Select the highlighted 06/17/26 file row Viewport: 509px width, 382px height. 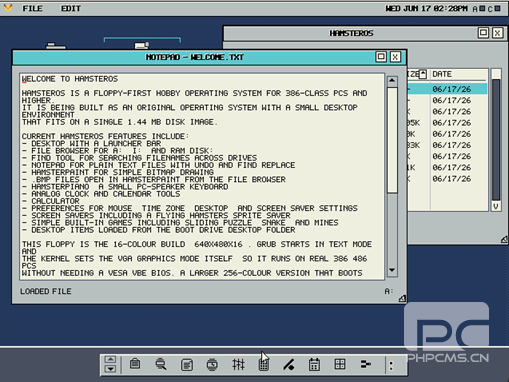447,89
